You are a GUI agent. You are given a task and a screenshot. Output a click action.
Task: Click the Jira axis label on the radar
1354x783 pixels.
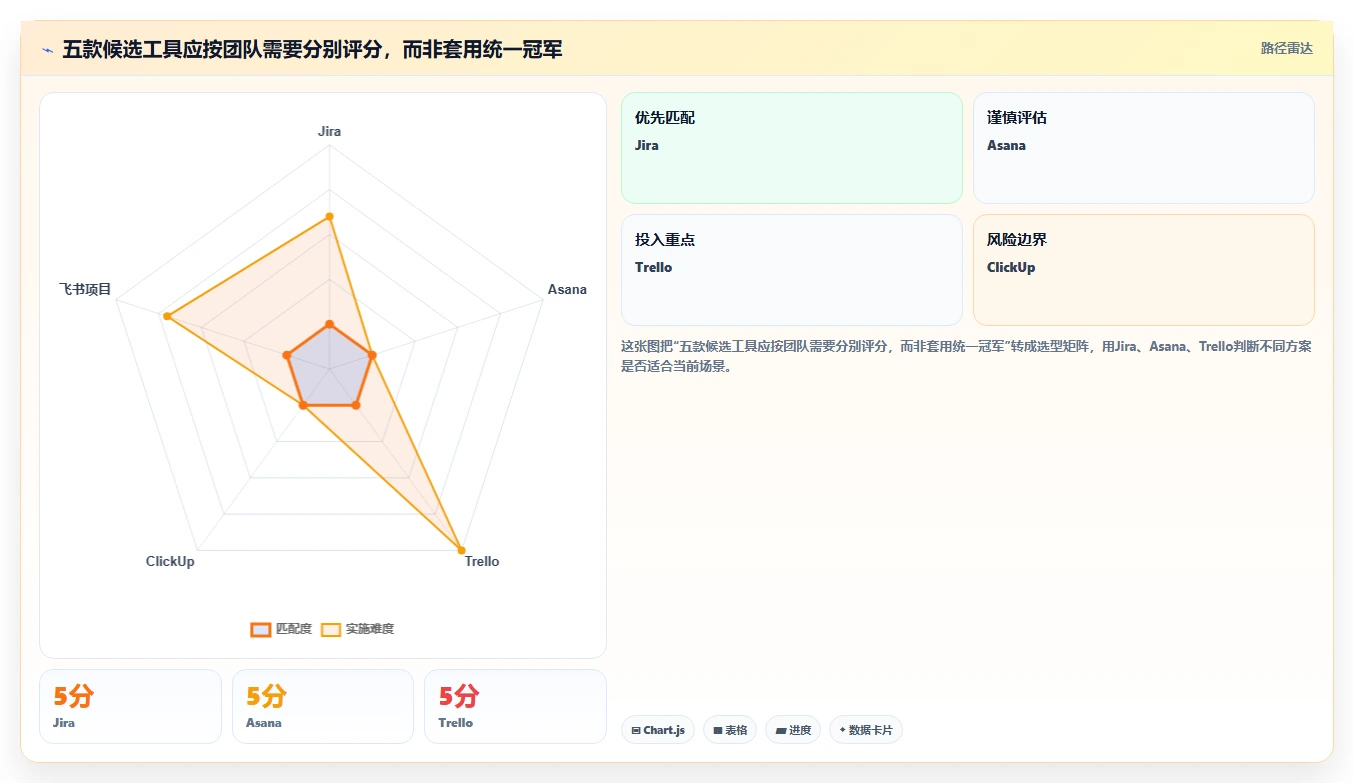tap(329, 131)
